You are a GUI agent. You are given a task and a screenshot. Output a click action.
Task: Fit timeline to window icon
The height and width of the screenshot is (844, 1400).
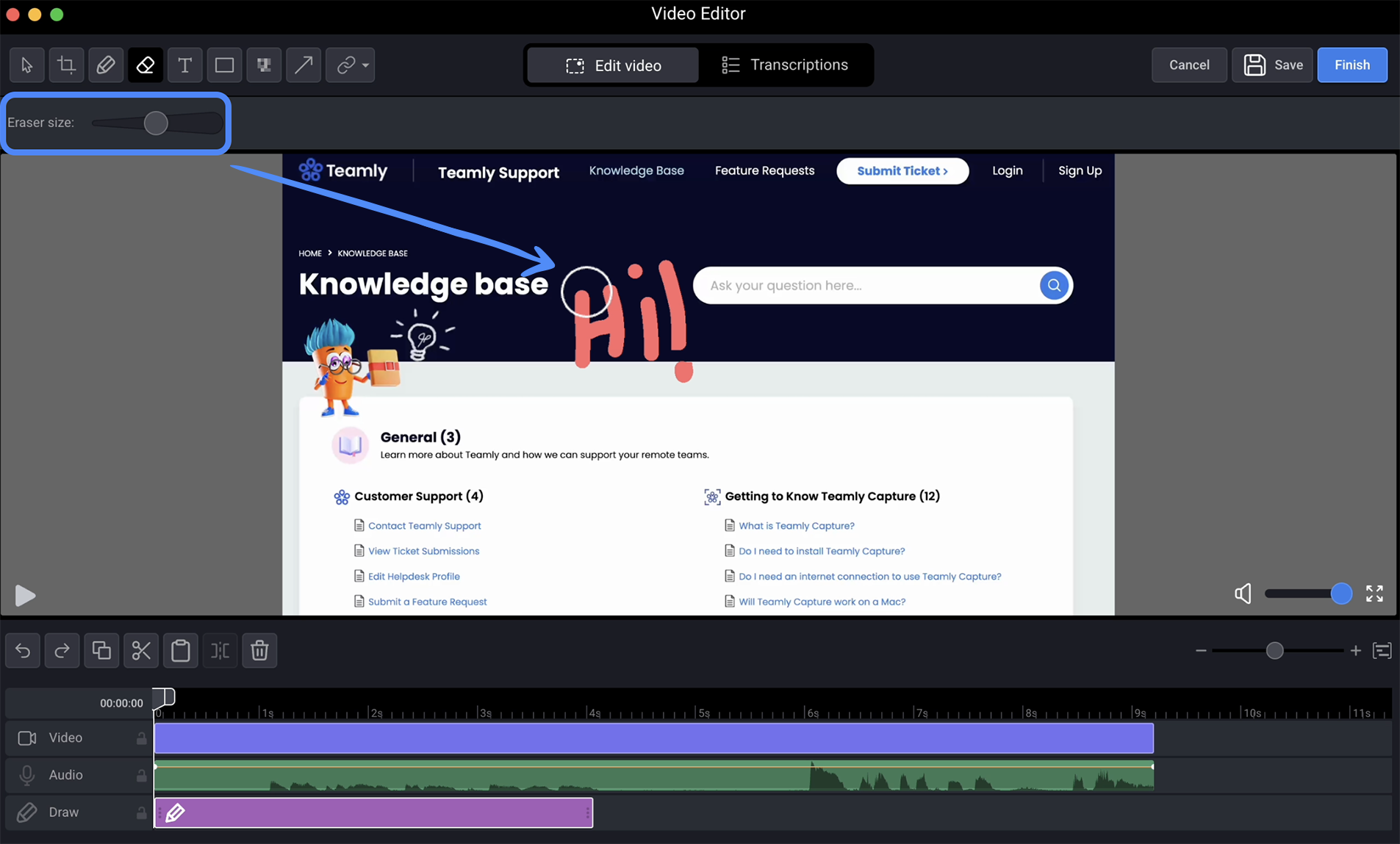click(1382, 651)
